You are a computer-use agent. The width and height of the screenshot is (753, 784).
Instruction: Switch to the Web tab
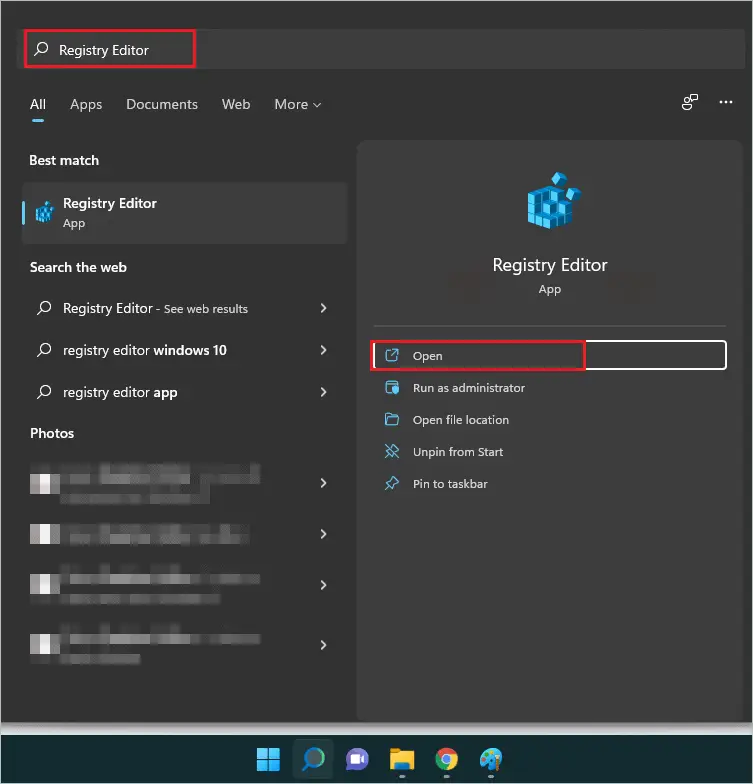coord(236,104)
